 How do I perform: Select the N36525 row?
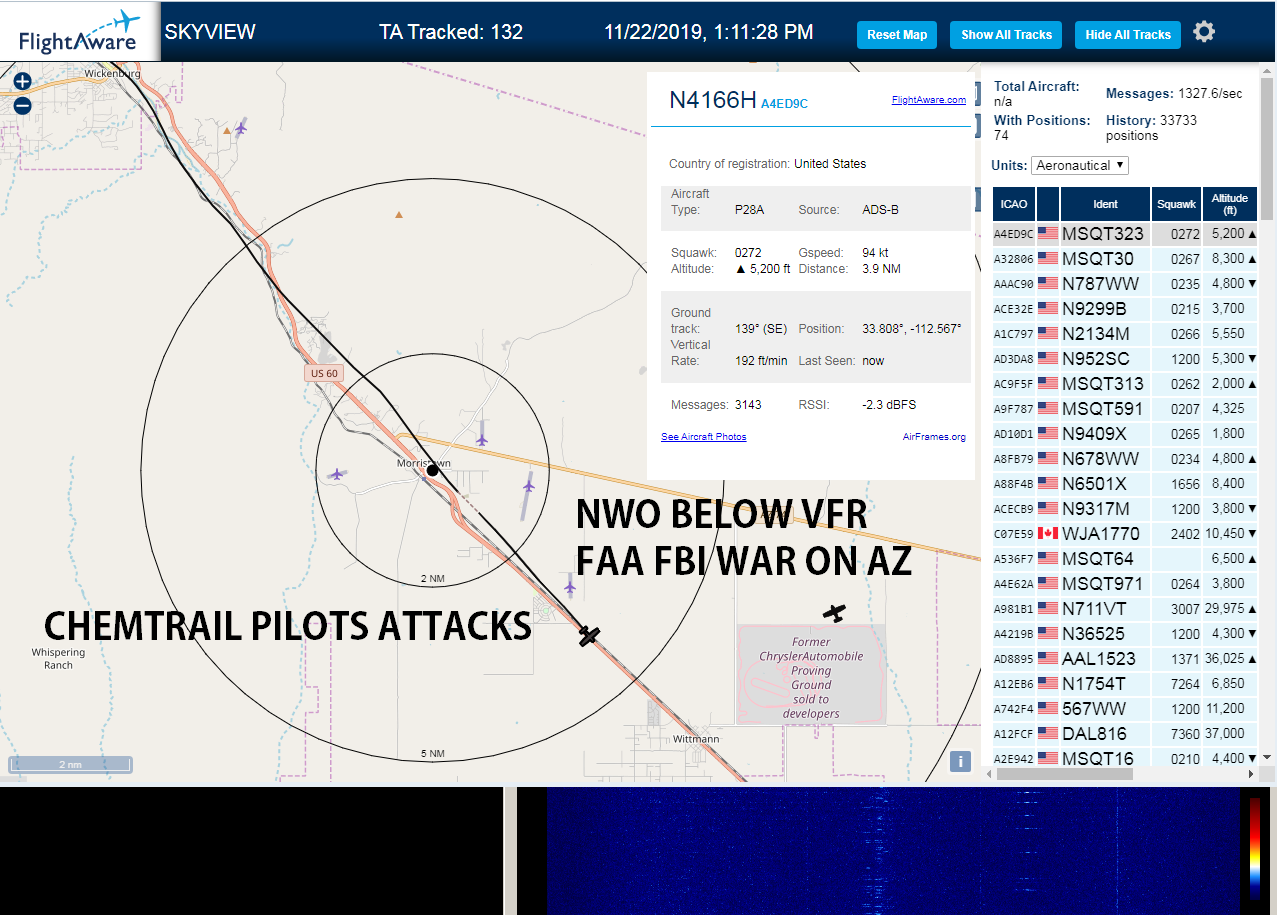(1125, 634)
